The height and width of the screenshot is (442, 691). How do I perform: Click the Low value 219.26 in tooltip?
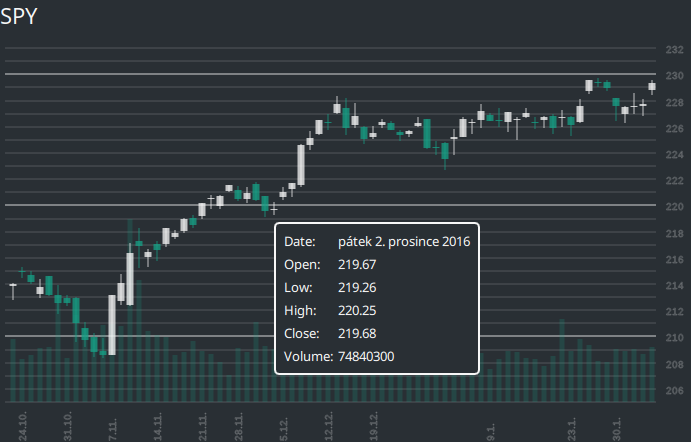pos(357,287)
